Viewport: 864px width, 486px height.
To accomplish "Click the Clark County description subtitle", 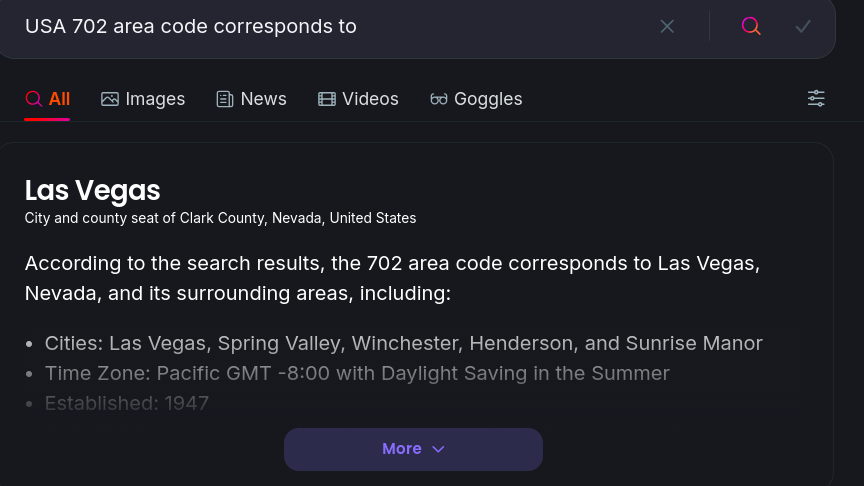I will pyautogui.click(x=220, y=218).
